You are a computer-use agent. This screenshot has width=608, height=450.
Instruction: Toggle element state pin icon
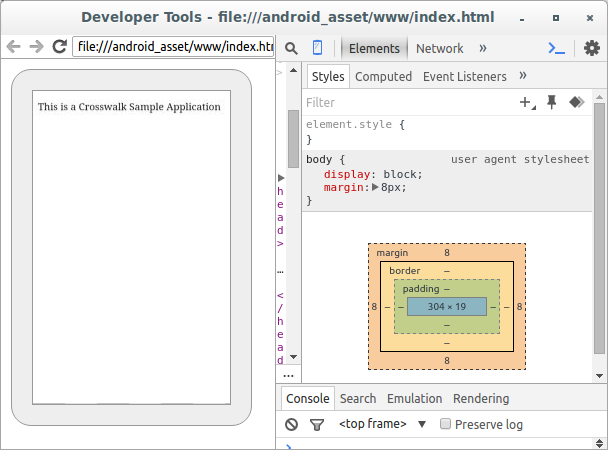[551, 102]
